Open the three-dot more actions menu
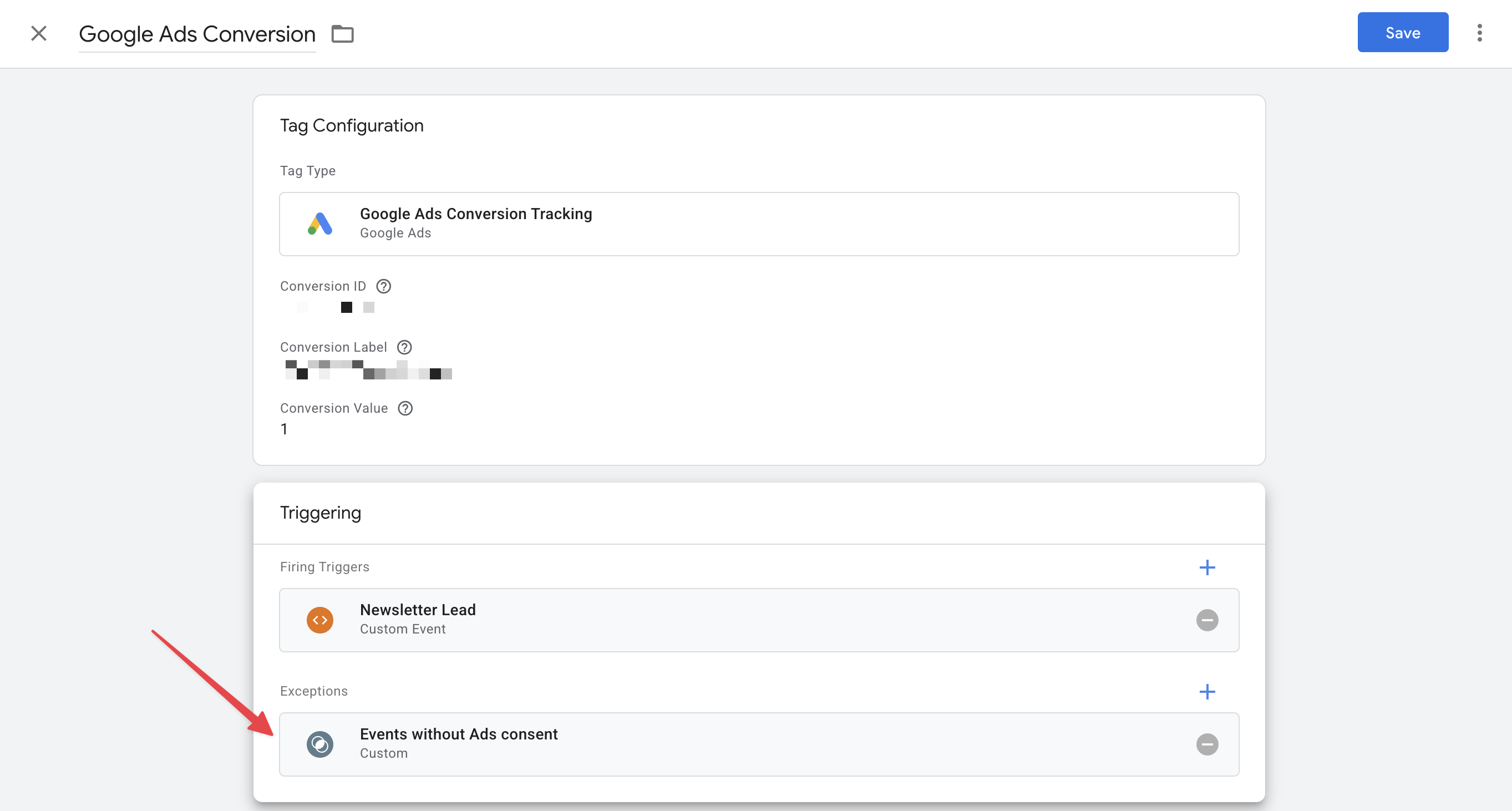The image size is (1512, 811). 1479,33
